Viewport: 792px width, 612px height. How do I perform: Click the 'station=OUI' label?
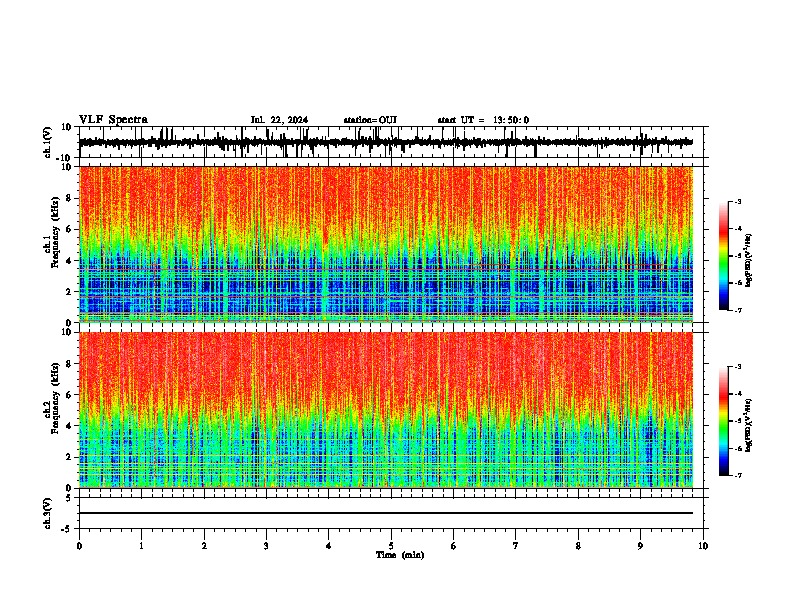pyautogui.click(x=370, y=120)
